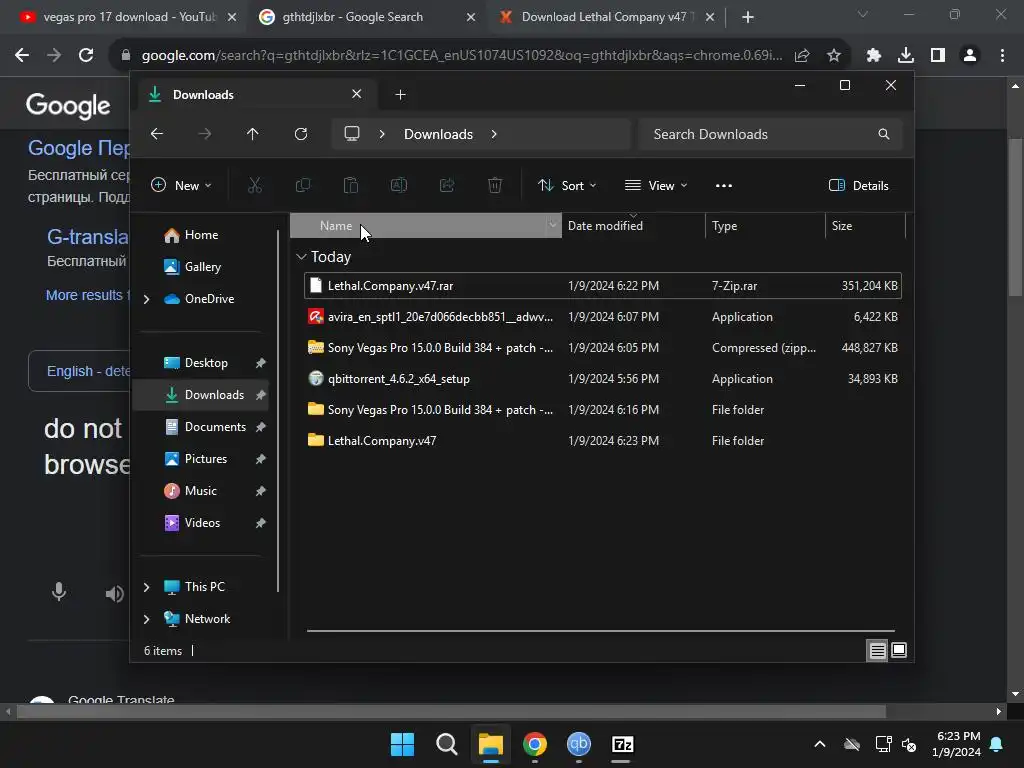The height and width of the screenshot is (768, 1024).
Task: Click the Share icon in Explorer toolbar
Action: point(447,185)
